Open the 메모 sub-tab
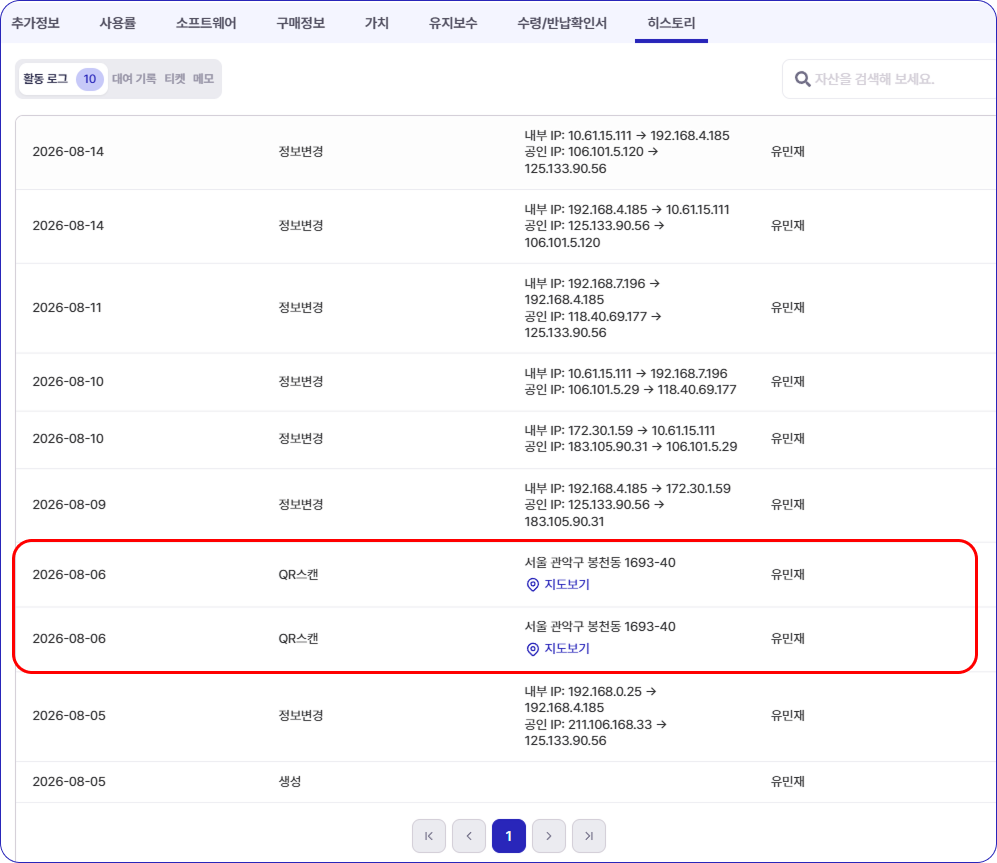 (203, 79)
